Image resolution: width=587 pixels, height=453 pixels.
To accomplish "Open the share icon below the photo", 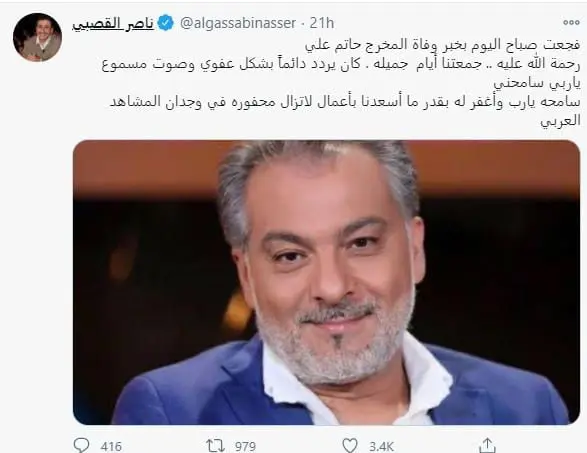I will (487, 445).
